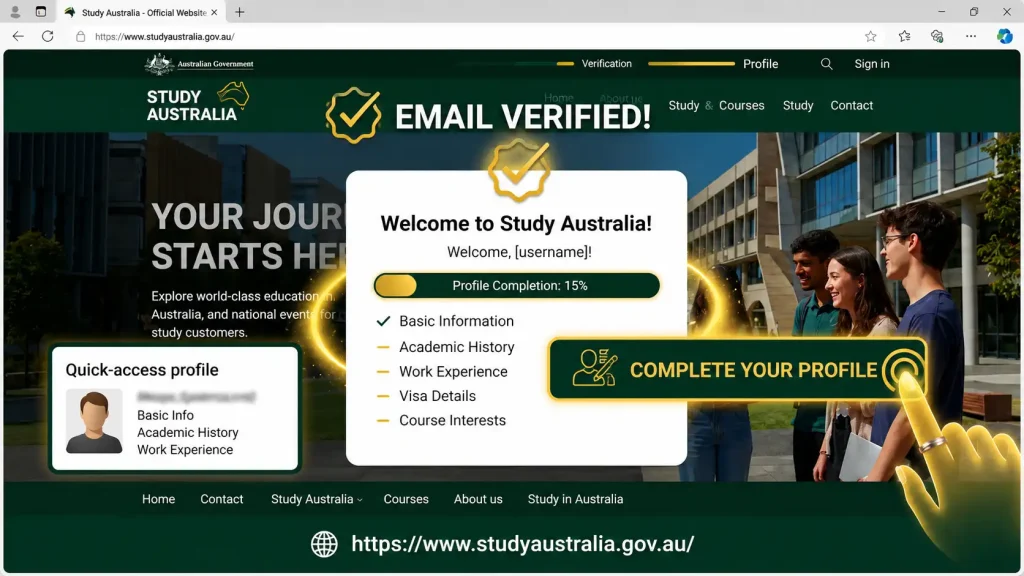1024x576 pixels.
Task: Open the tab actions menu icon
Action: pos(40,12)
